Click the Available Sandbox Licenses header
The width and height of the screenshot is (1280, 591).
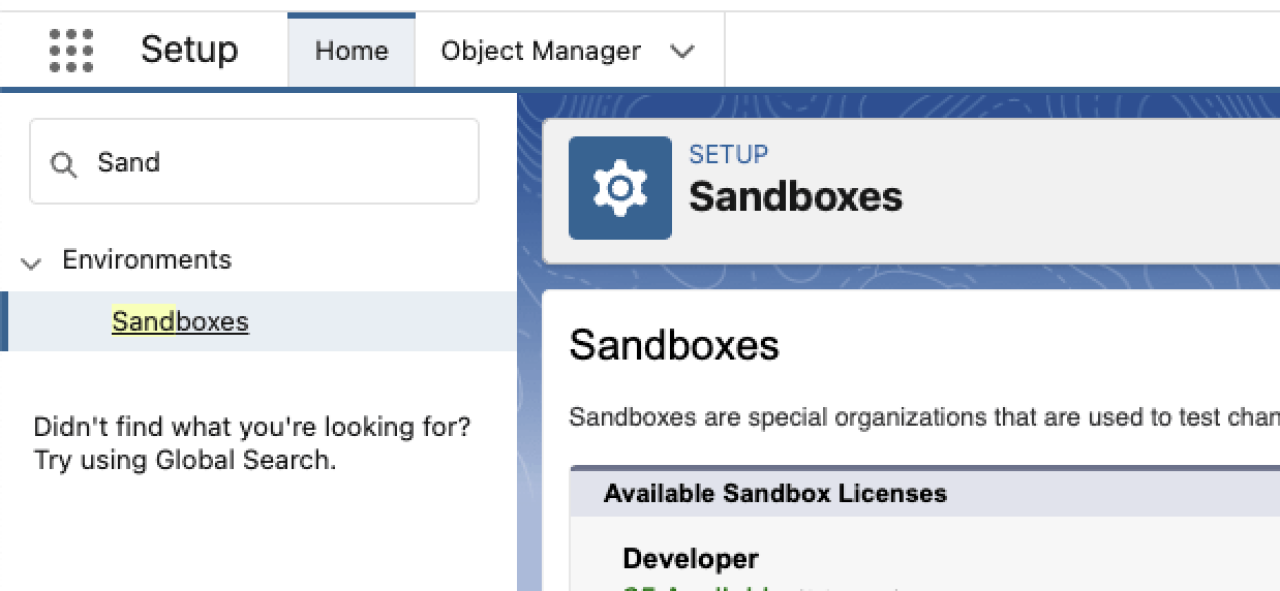tap(775, 493)
